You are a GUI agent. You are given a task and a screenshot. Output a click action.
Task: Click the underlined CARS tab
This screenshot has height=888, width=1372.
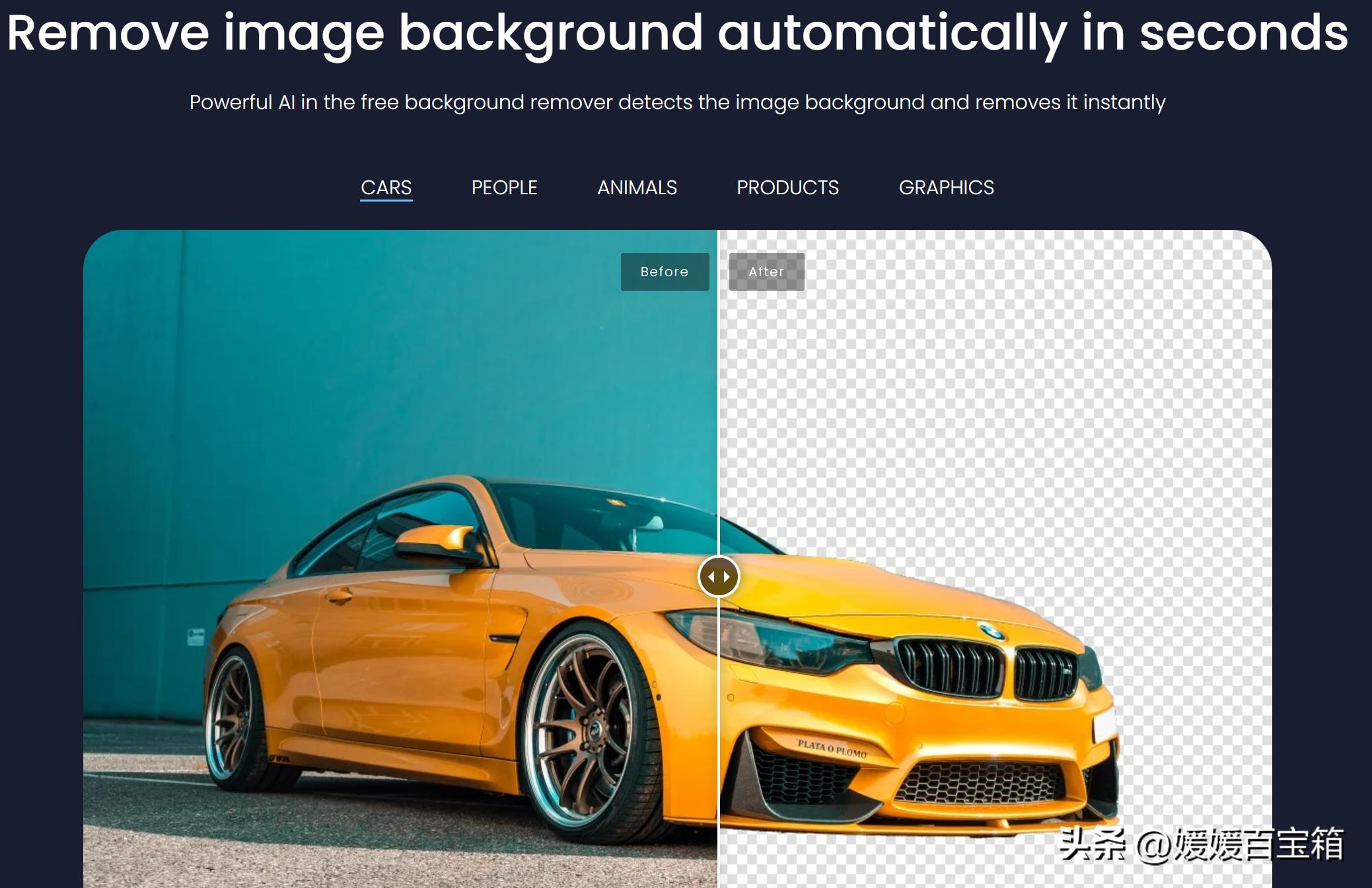tap(386, 188)
